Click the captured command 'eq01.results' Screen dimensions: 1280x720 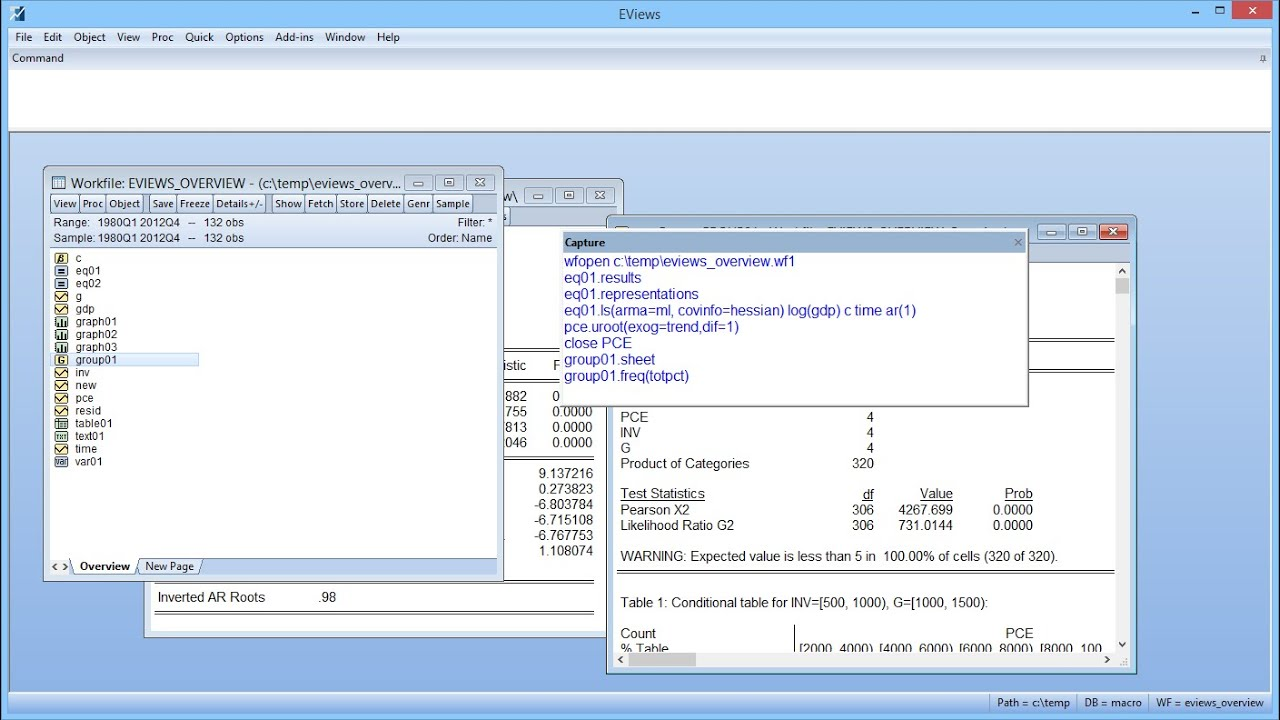pos(603,278)
